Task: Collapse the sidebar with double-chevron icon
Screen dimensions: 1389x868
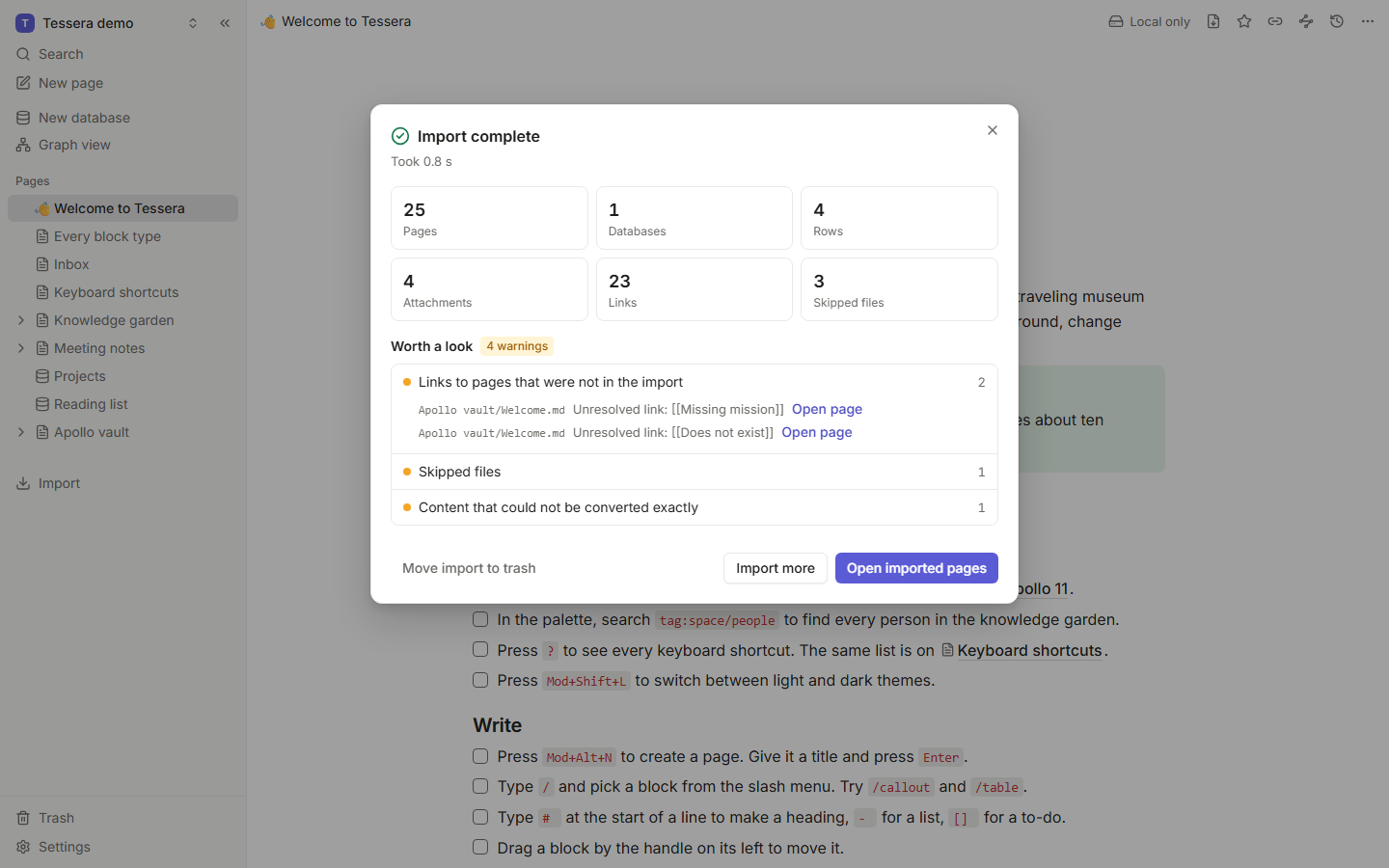Action: [225, 23]
